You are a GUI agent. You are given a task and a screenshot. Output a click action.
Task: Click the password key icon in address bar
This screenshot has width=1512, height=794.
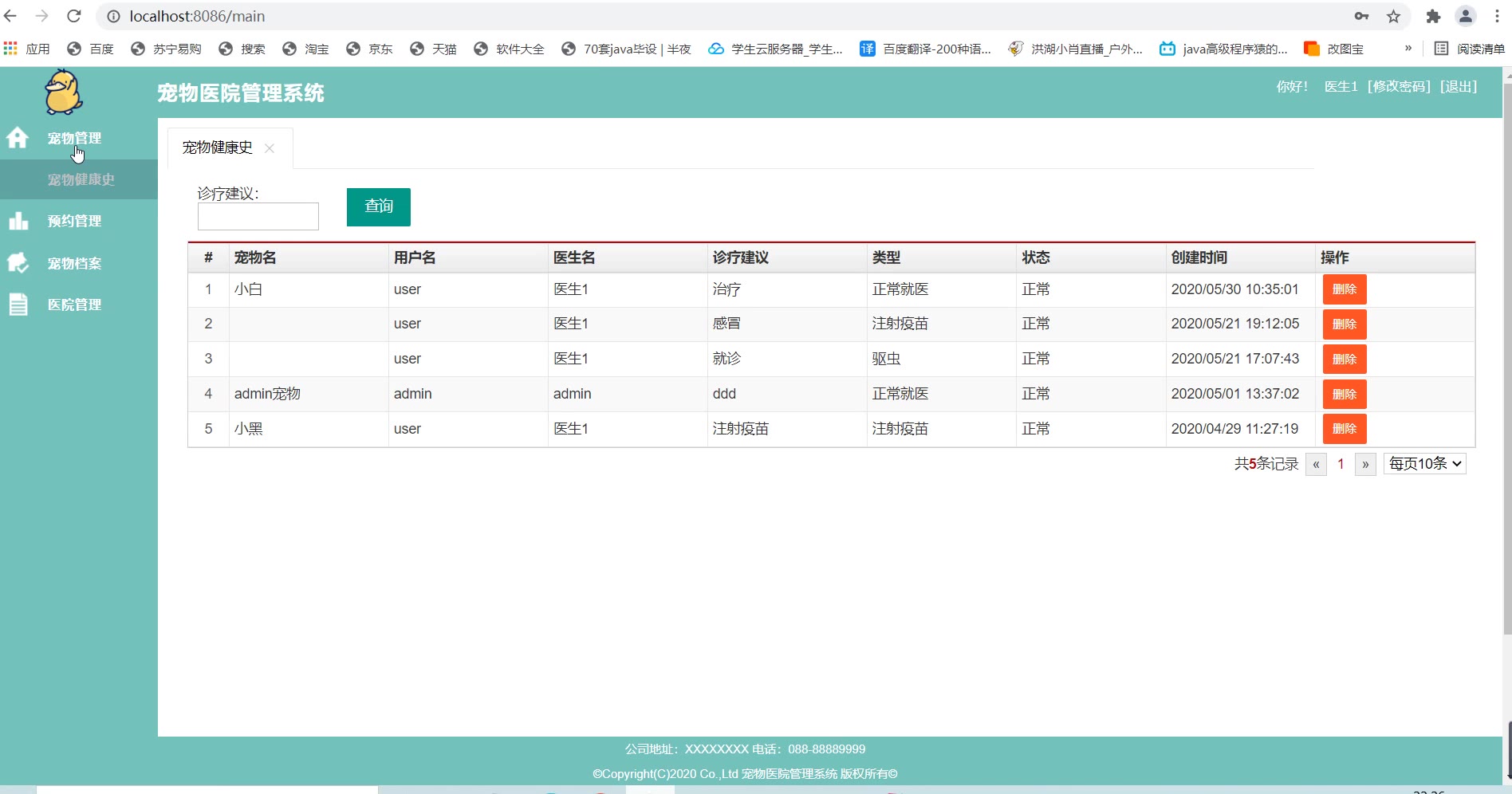1361,16
